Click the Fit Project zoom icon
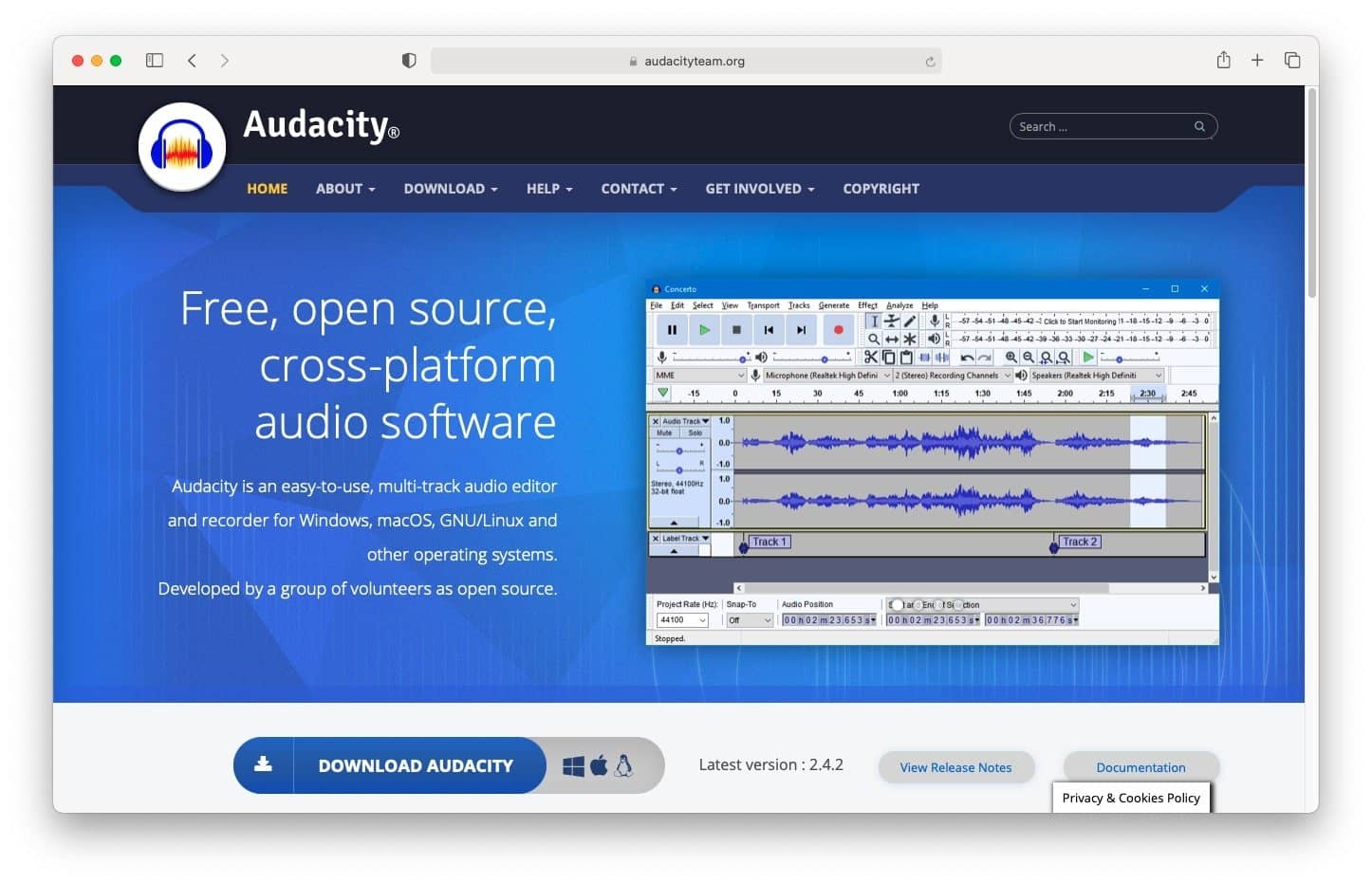 tap(1064, 358)
